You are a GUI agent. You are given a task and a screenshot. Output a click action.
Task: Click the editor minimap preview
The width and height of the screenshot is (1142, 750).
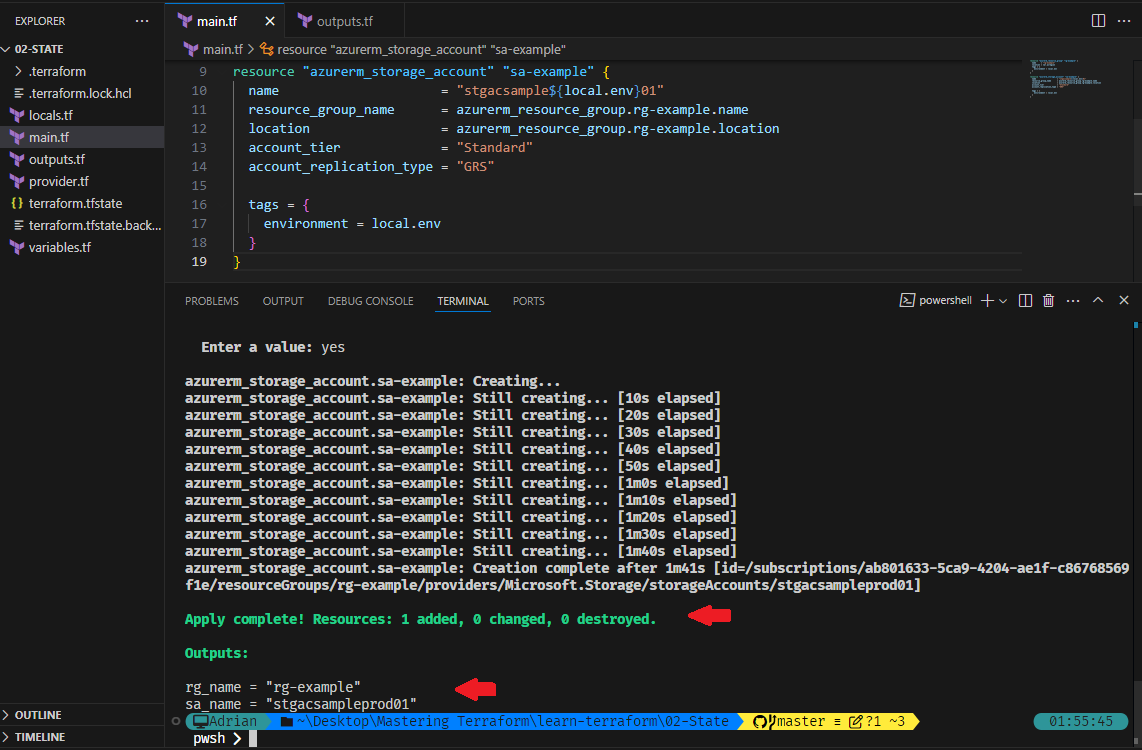click(1064, 77)
